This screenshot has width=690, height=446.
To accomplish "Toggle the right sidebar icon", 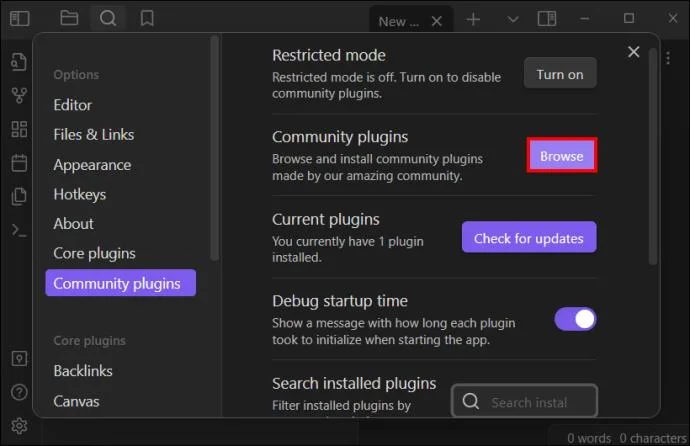I will (547, 19).
